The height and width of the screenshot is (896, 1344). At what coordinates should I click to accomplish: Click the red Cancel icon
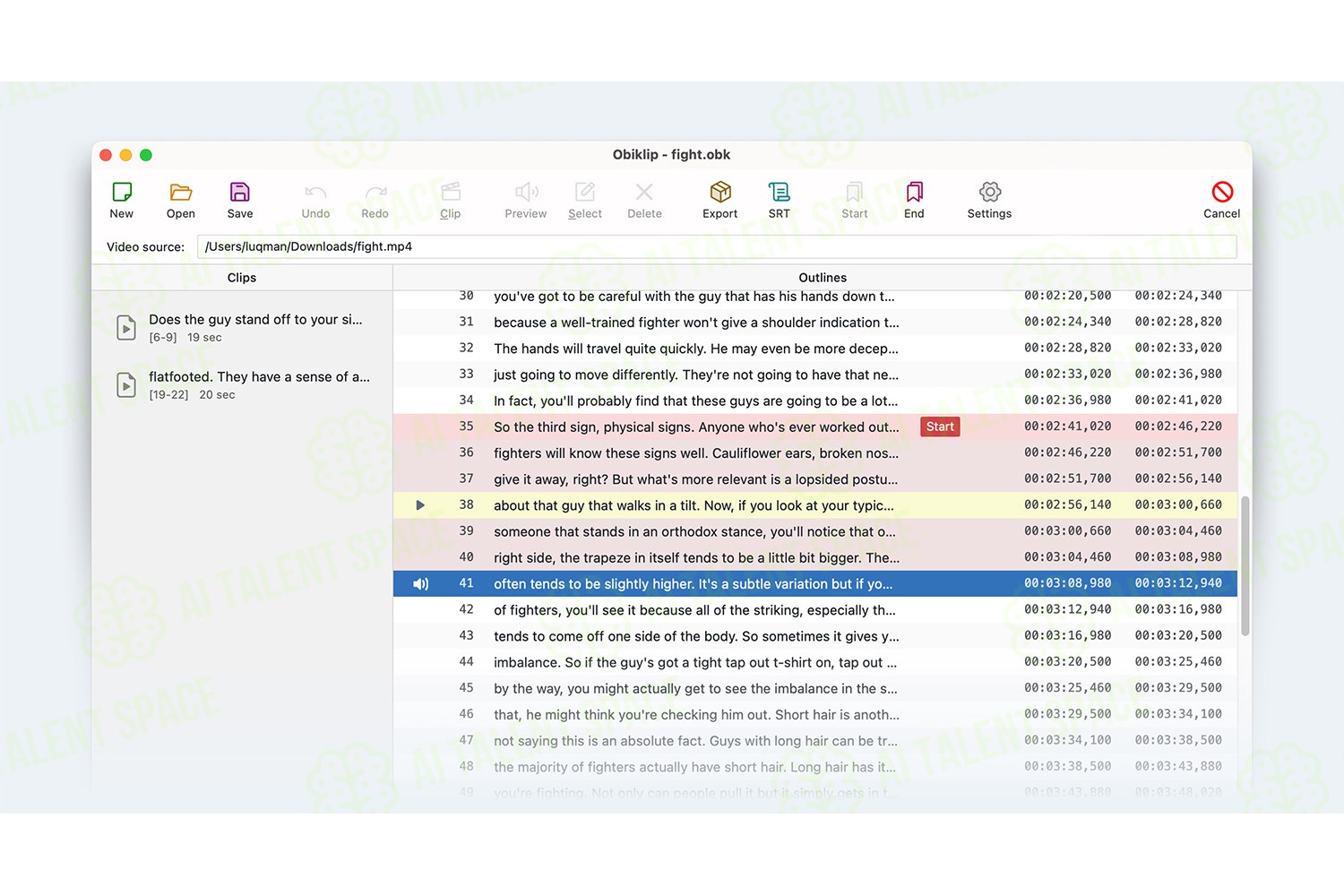point(1222,192)
